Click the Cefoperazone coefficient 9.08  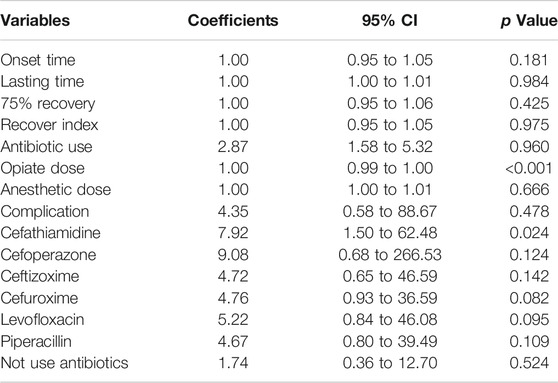tap(233, 255)
